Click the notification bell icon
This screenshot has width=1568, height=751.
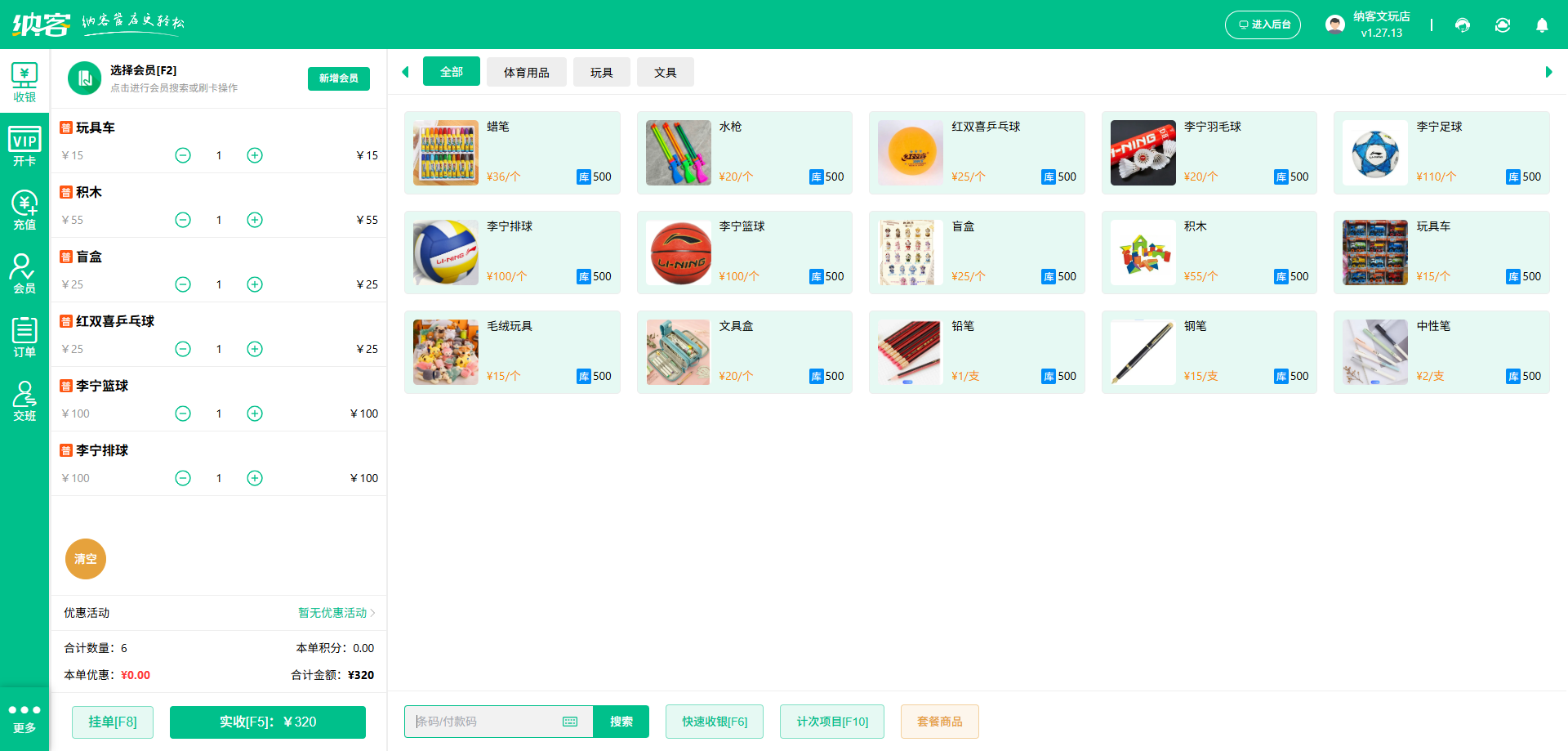click(x=1542, y=25)
